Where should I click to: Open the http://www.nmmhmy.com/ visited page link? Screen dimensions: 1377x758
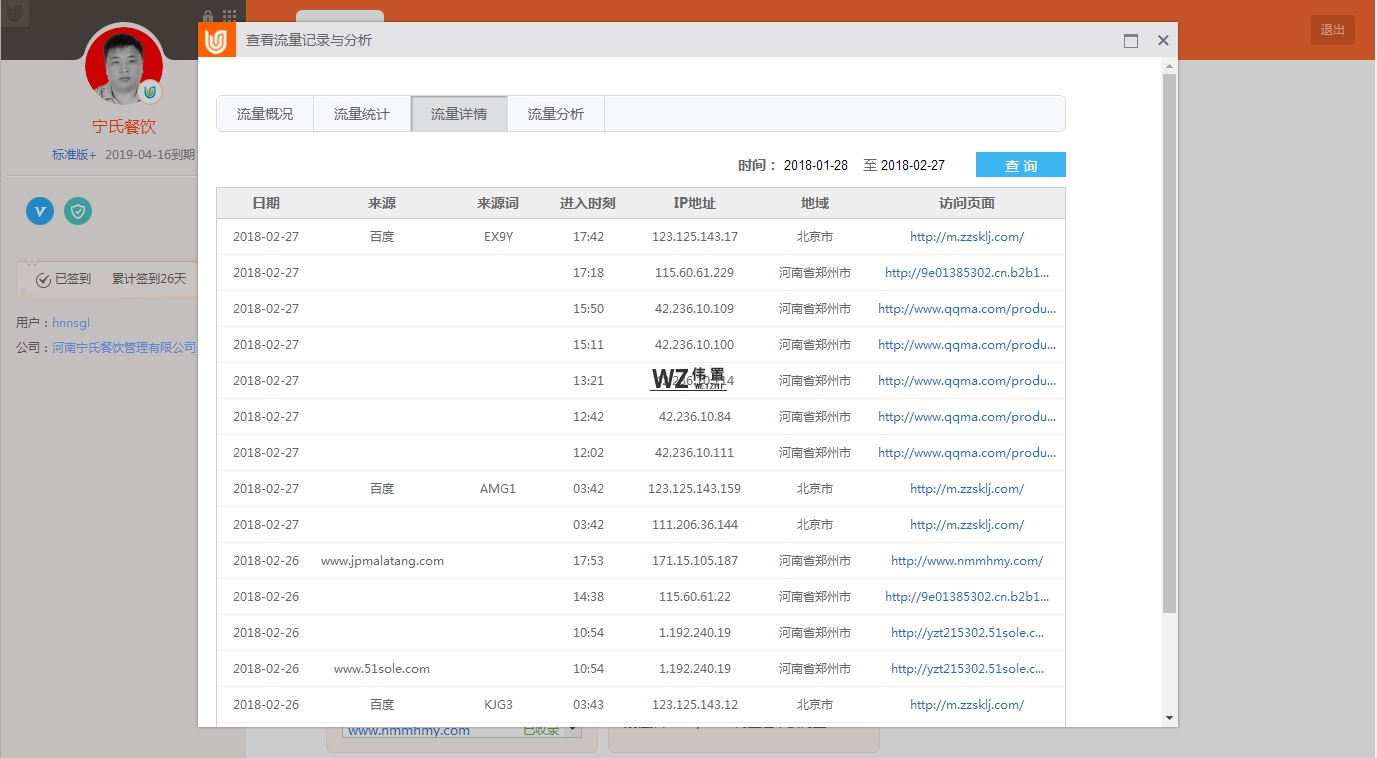[x=966, y=561]
